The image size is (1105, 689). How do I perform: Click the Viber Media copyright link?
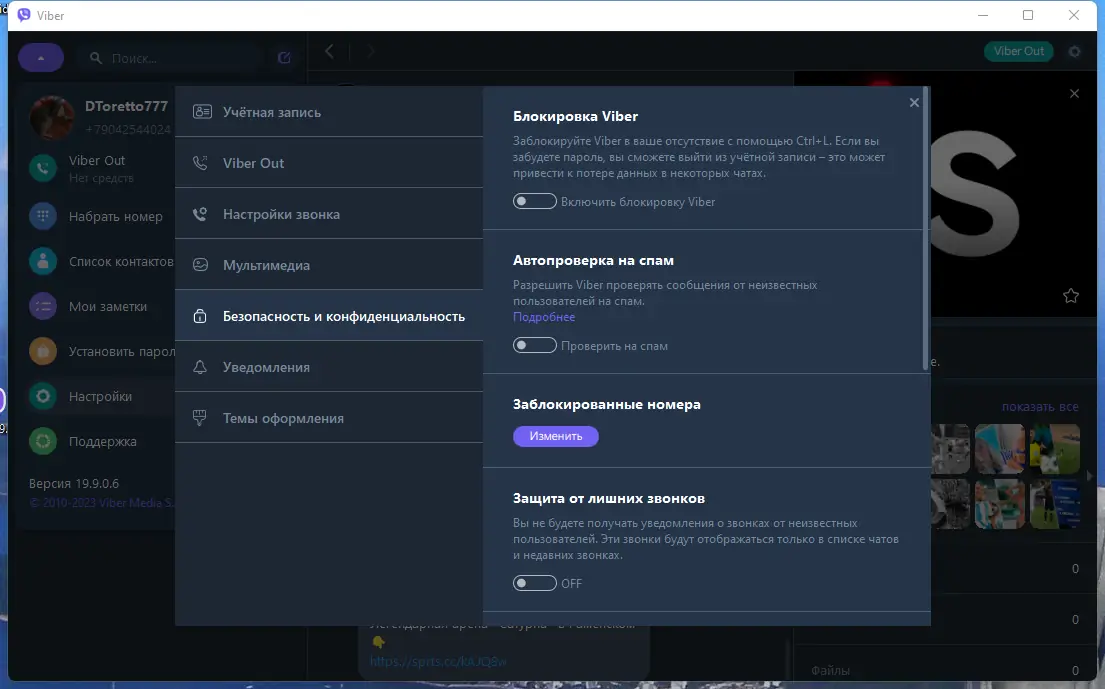(101, 502)
